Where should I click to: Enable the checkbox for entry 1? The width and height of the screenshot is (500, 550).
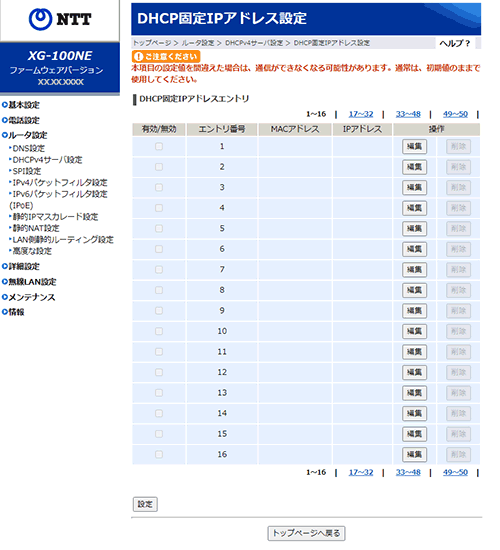pyautogui.click(x=159, y=146)
